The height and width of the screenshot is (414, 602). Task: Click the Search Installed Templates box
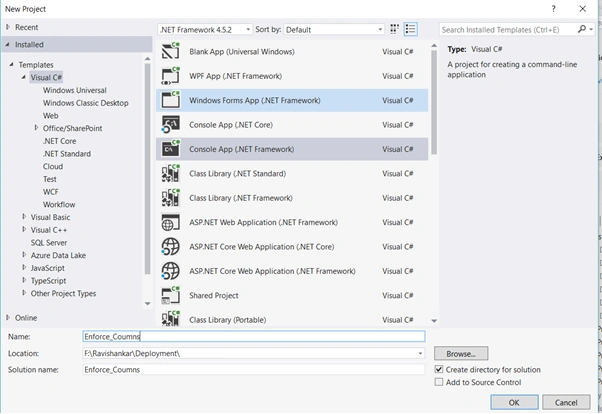(508, 30)
